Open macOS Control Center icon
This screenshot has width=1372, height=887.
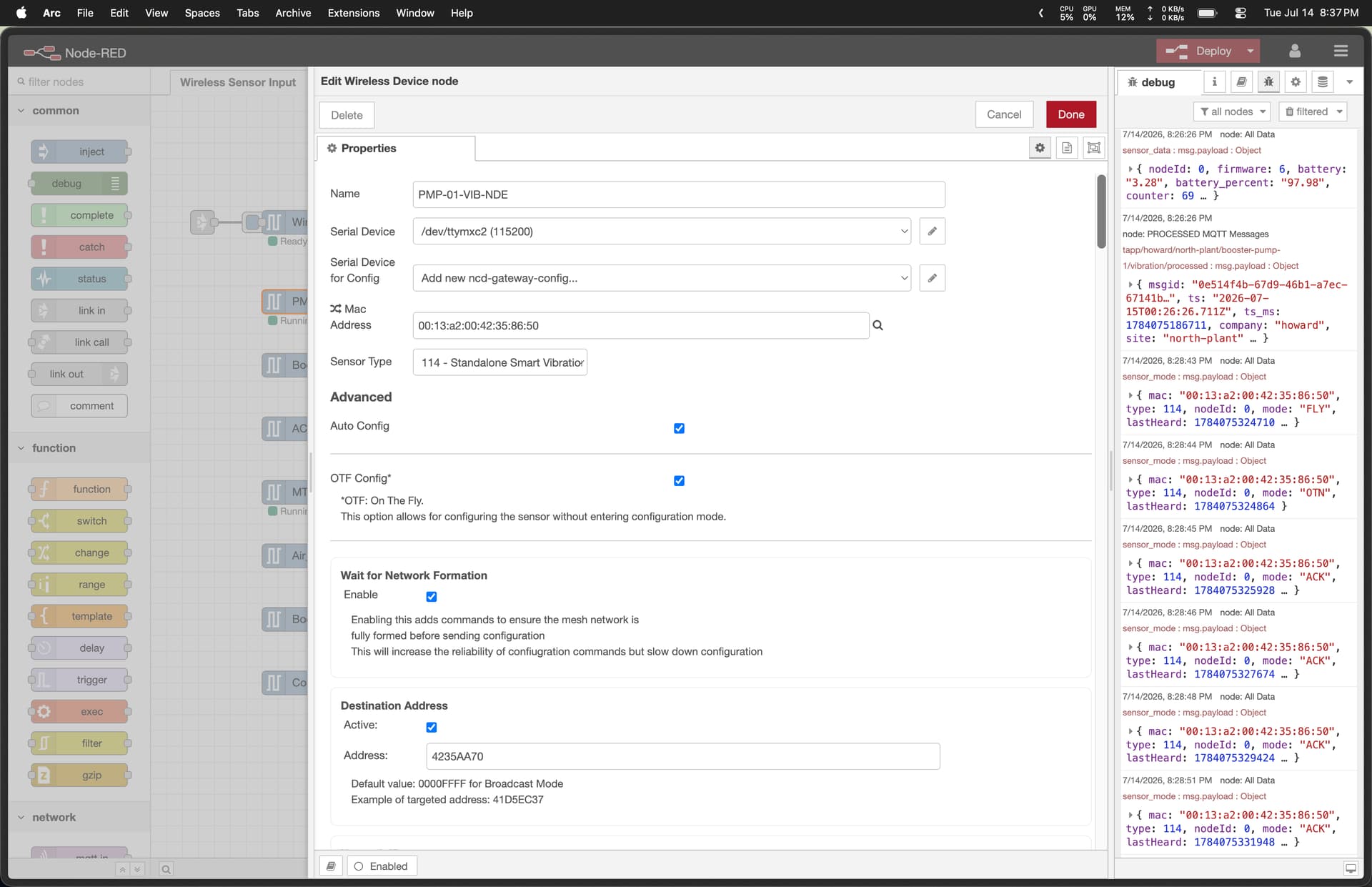click(1241, 13)
